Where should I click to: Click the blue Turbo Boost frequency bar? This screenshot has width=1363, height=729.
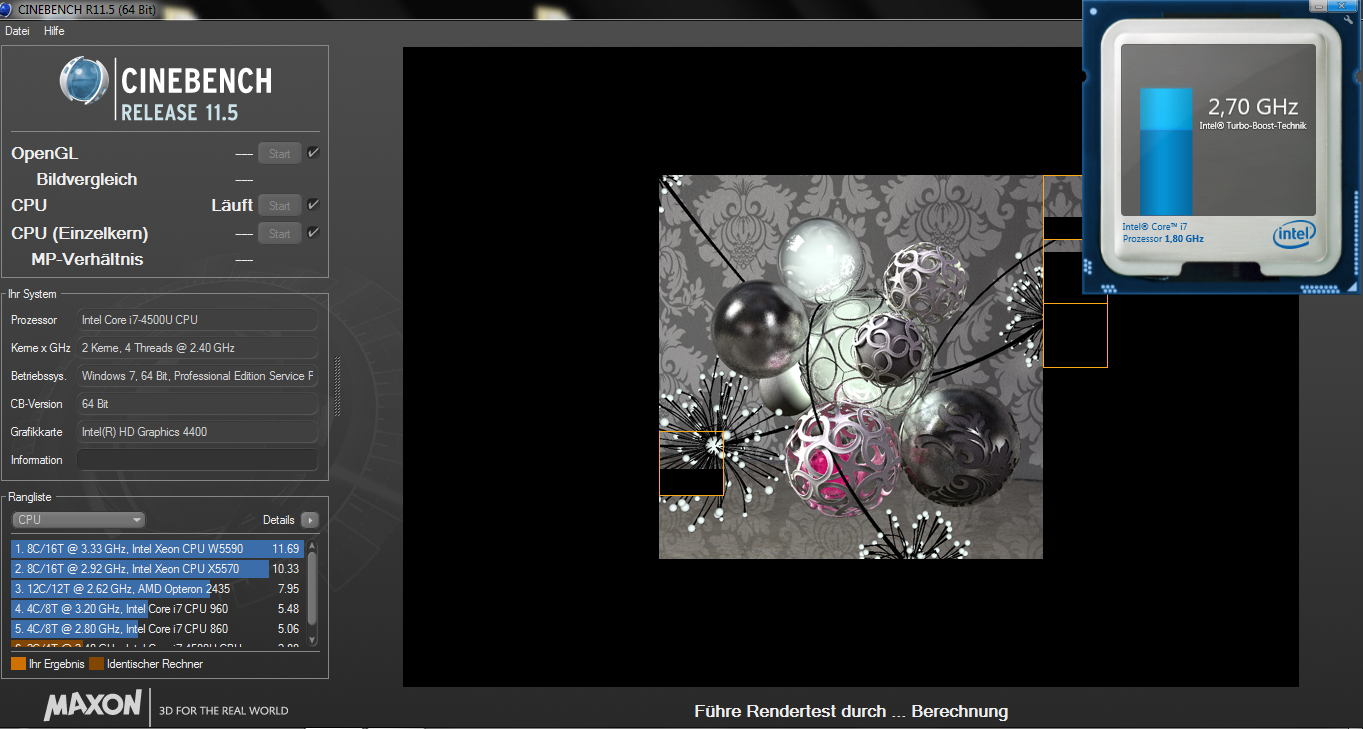coord(1166,150)
